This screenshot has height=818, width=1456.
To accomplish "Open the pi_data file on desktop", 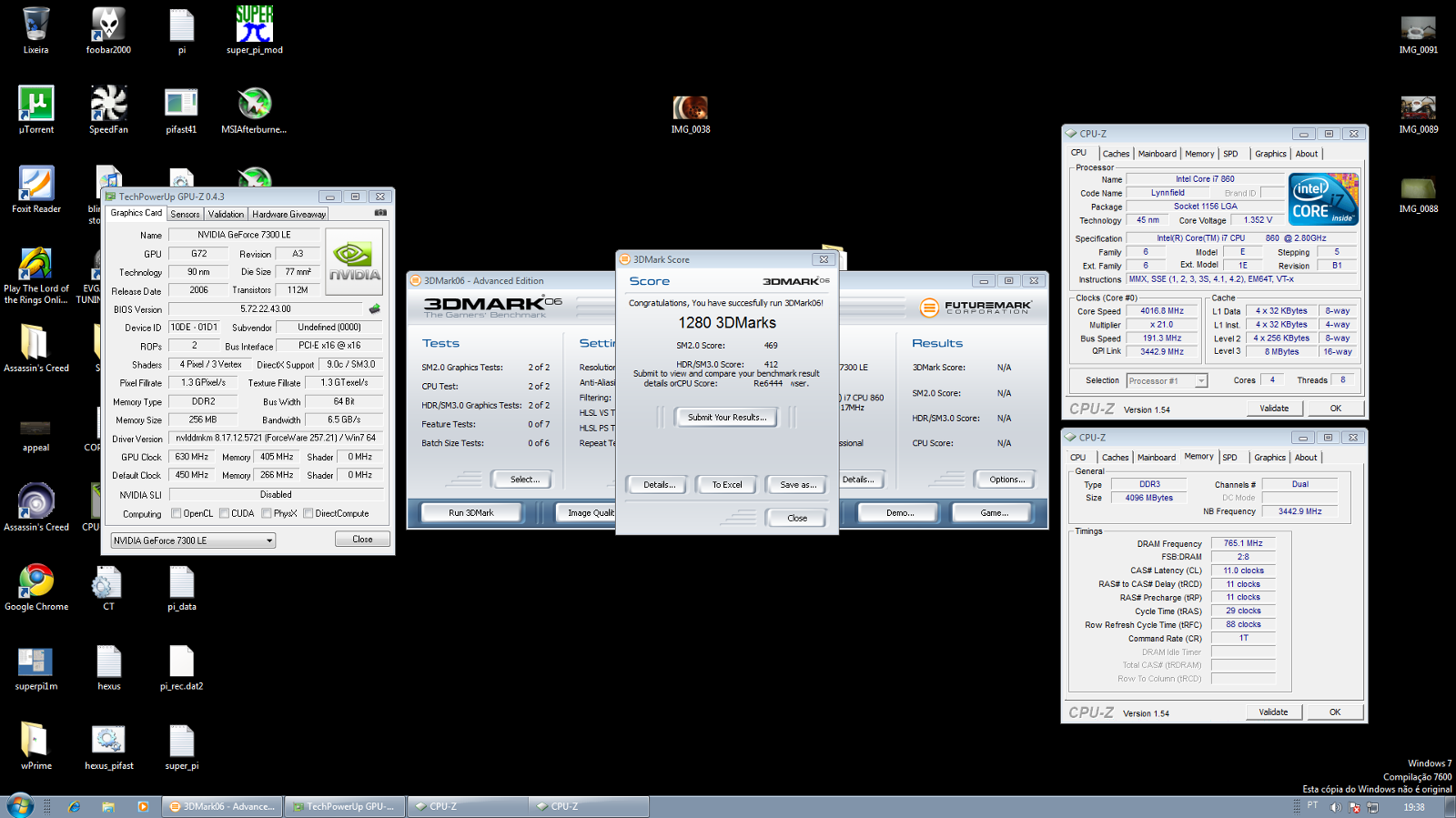I will click(181, 587).
